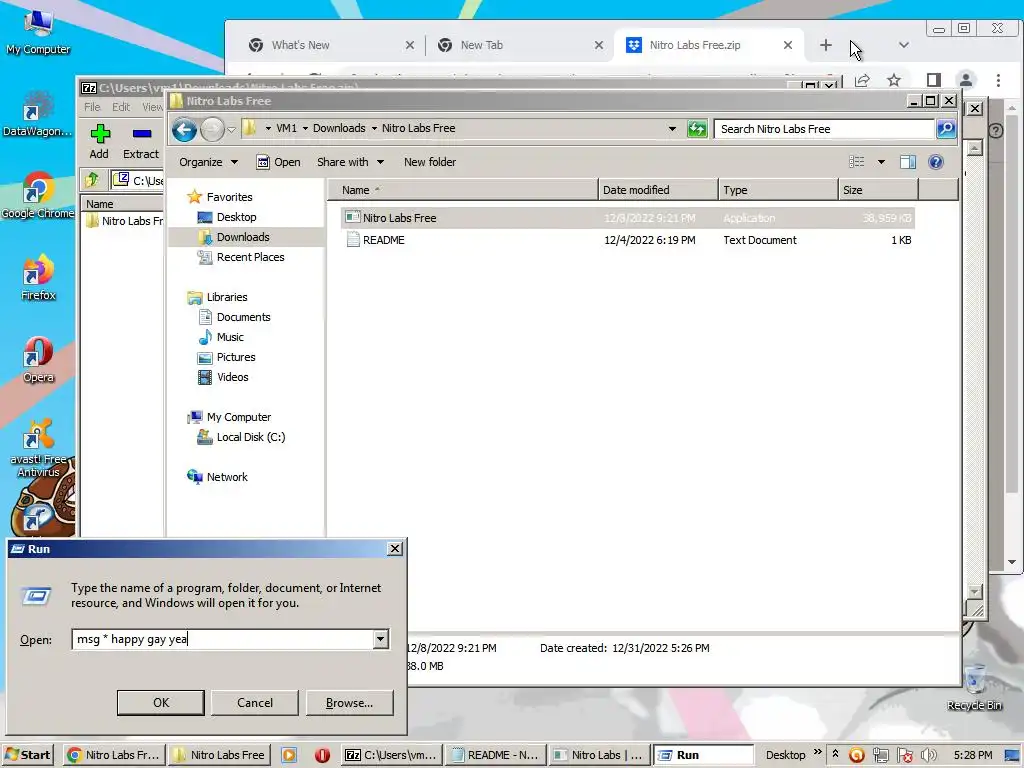The width and height of the screenshot is (1024, 768).
Task: Click 7-Zip up-folder arrow icon
Action: [91, 179]
